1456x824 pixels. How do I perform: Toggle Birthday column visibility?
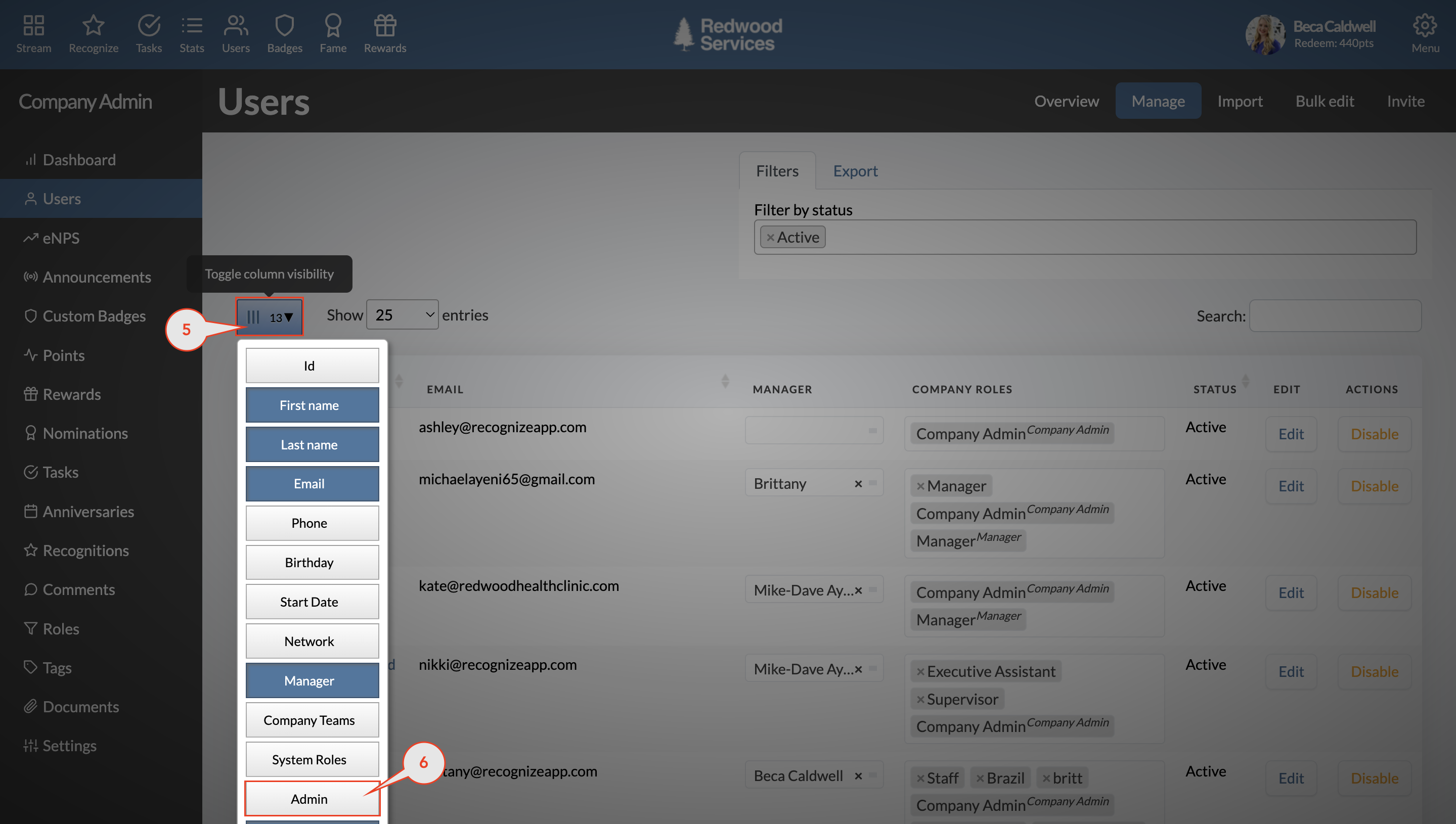(312, 563)
